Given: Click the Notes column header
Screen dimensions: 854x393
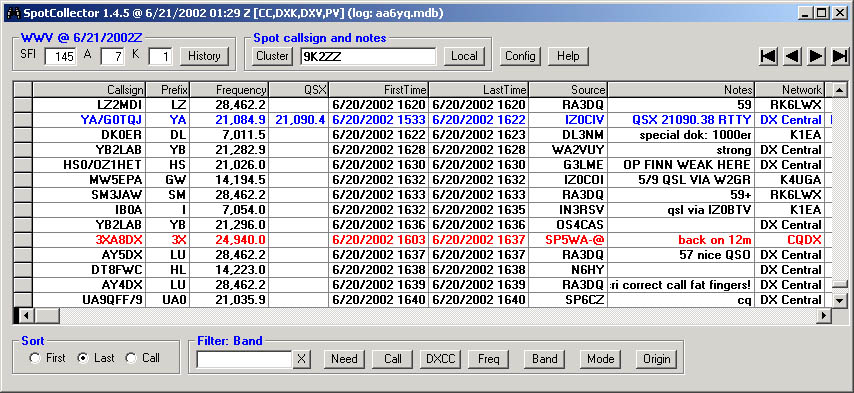Looking at the screenshot, I should (681, 89).
